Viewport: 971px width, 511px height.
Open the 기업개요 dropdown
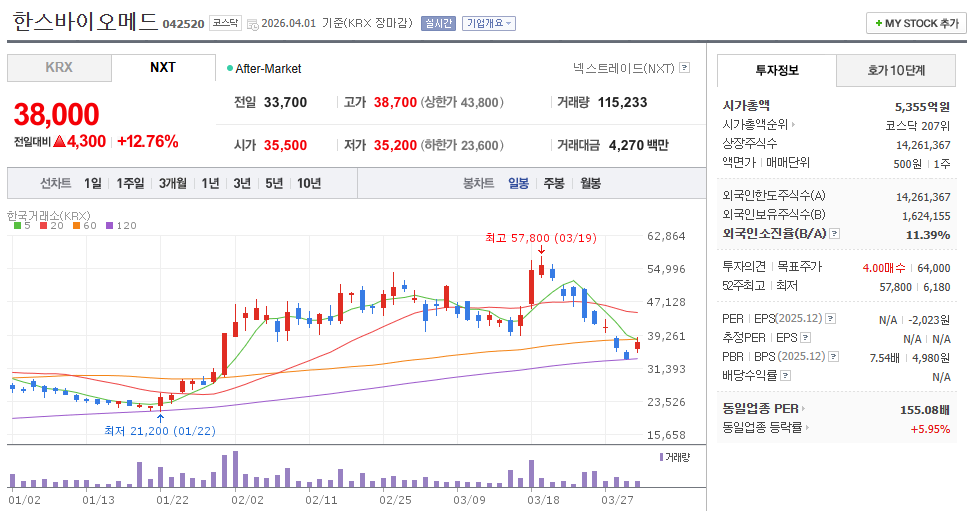(x=489, y=24)
